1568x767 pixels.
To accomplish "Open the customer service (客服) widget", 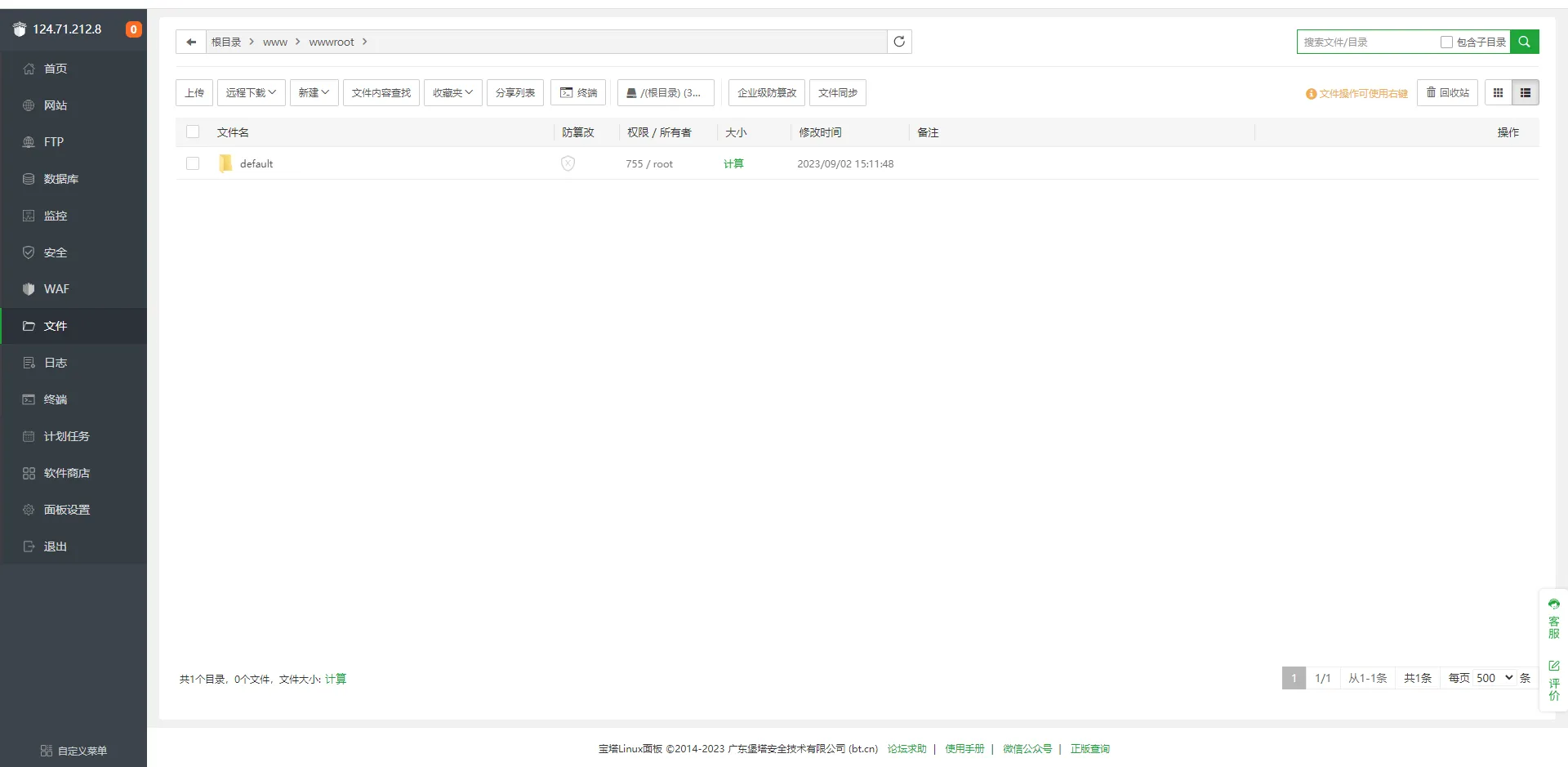I will 1553,618.
